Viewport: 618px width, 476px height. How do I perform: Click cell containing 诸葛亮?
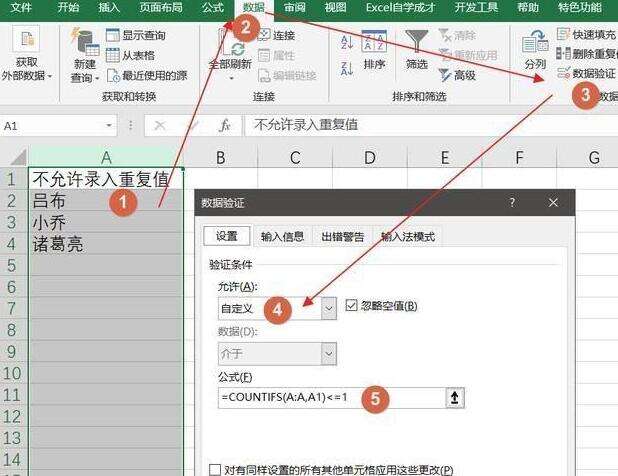[x=106, y=244]
